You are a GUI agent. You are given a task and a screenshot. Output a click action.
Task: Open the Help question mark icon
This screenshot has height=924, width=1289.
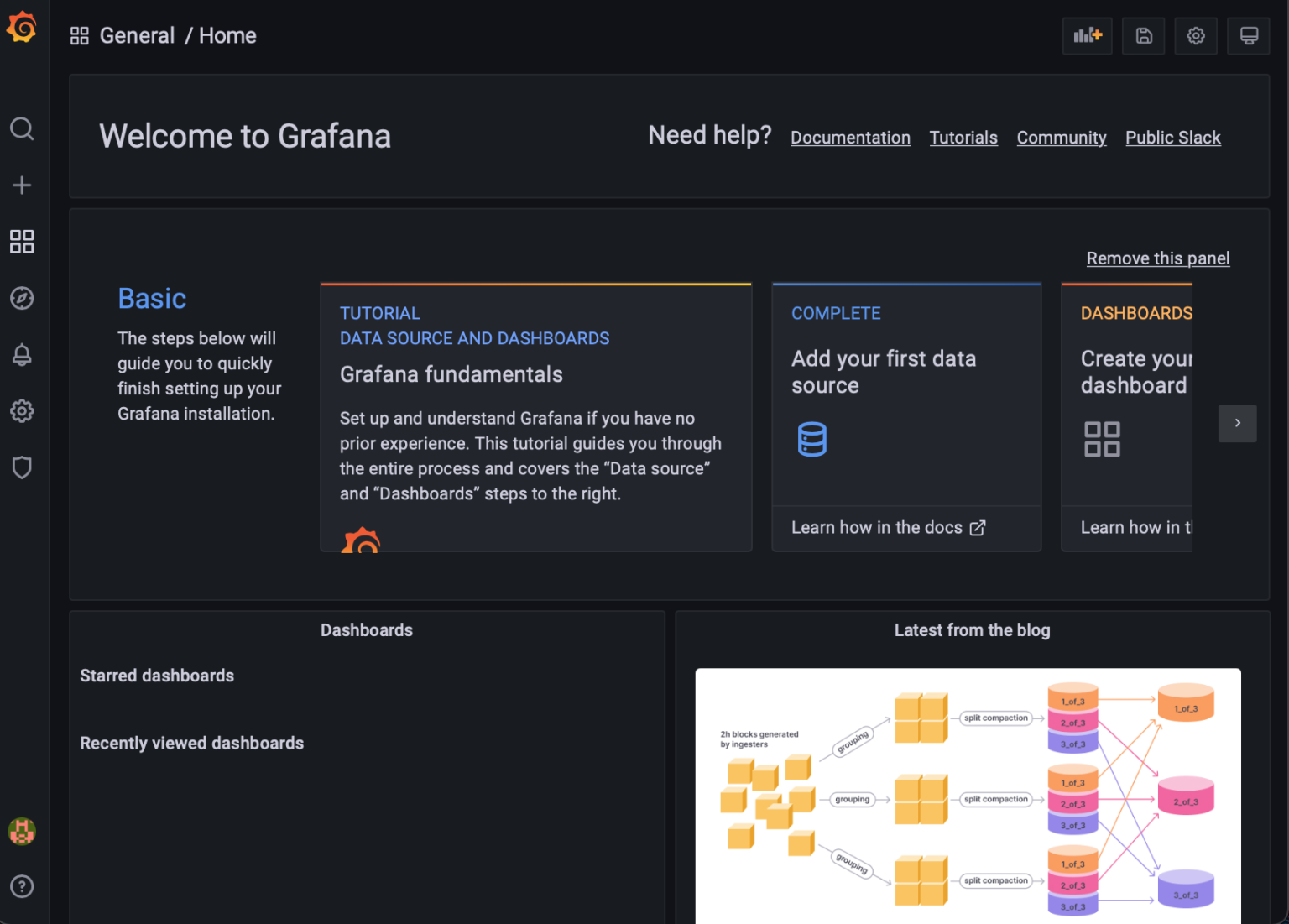click(x=22, y=886)
